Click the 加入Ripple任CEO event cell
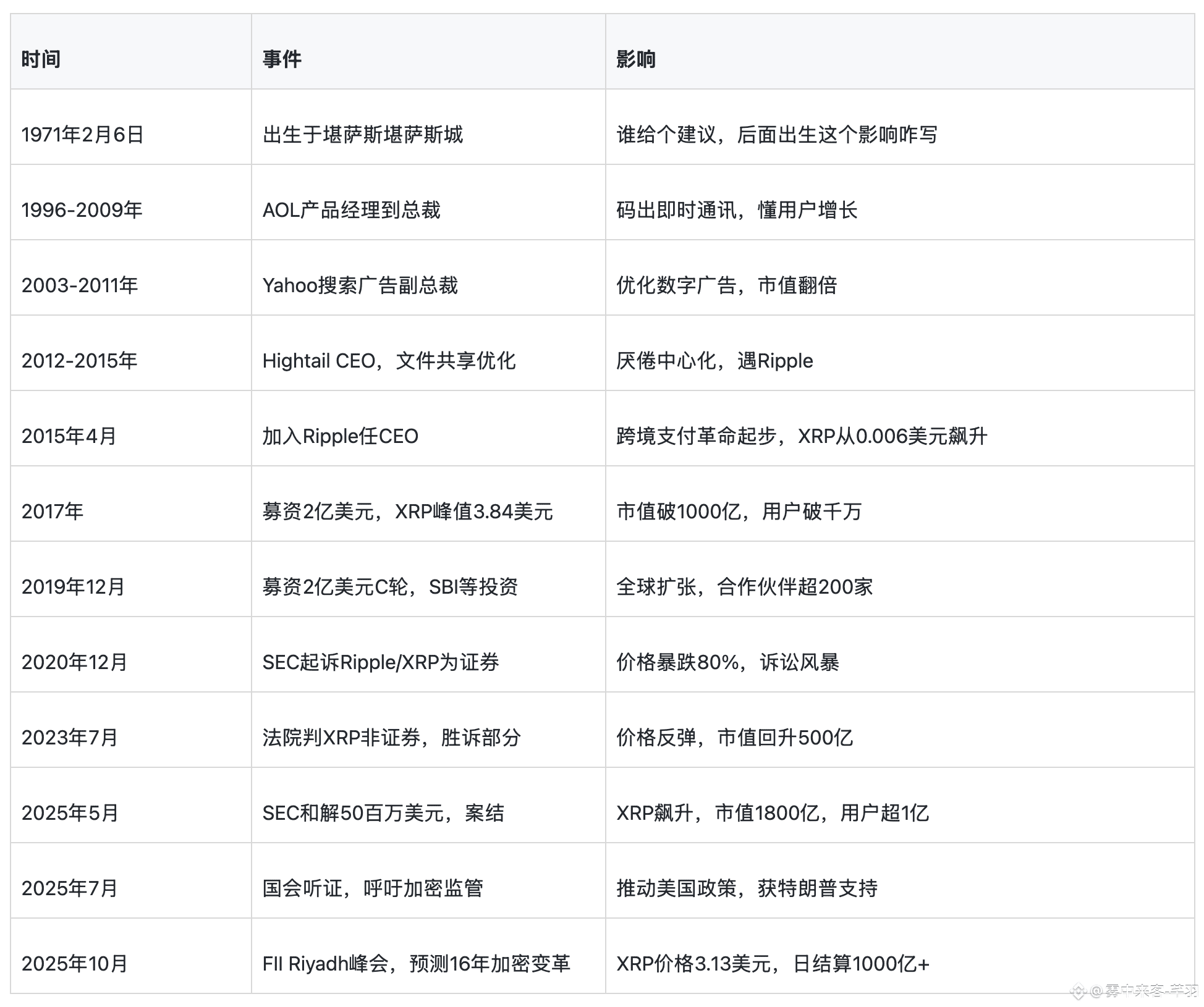Viewport: 1204px width, 1007px height. [x=340, y=436]
